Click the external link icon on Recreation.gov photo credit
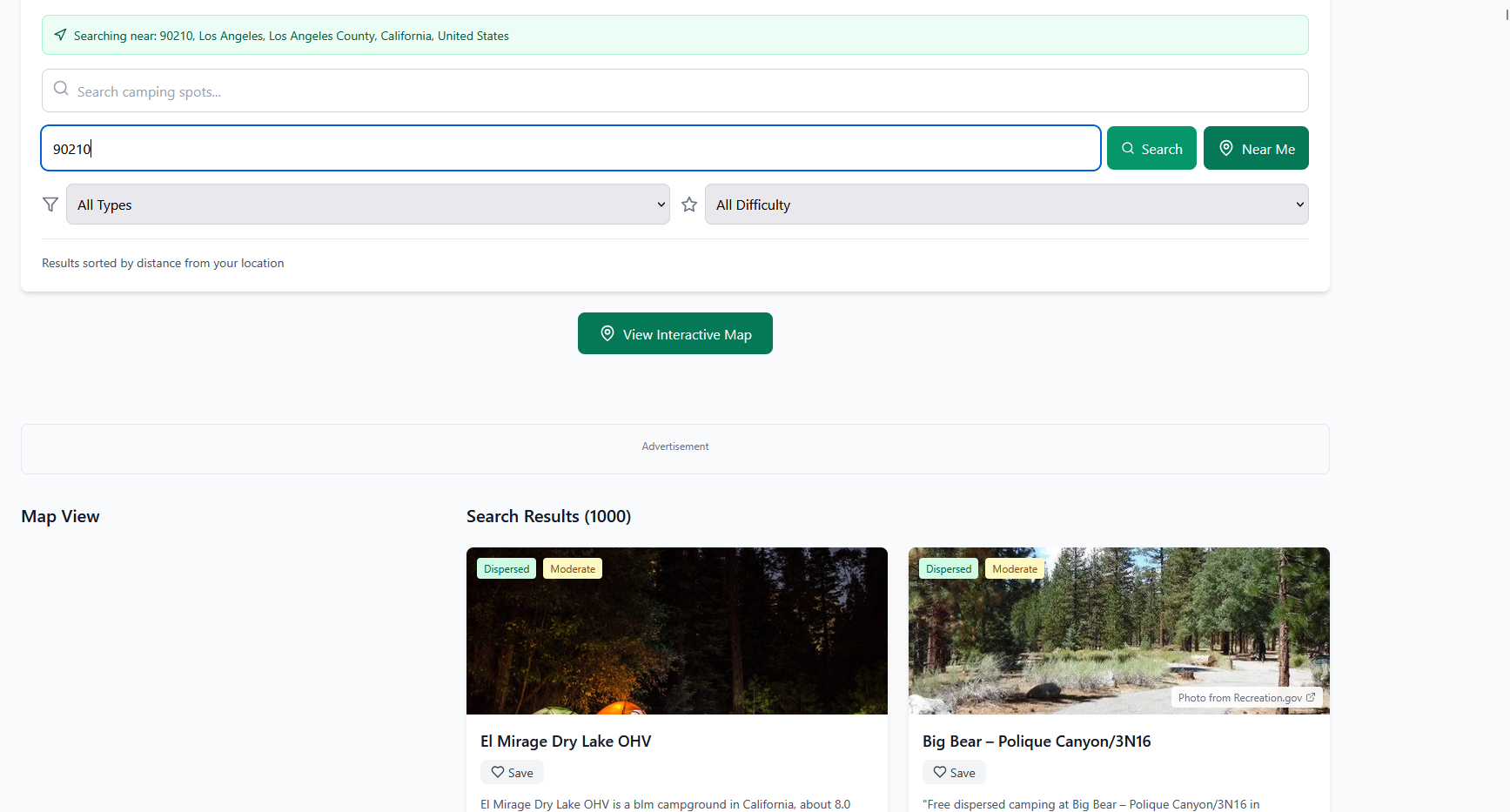 point(1311,697)
